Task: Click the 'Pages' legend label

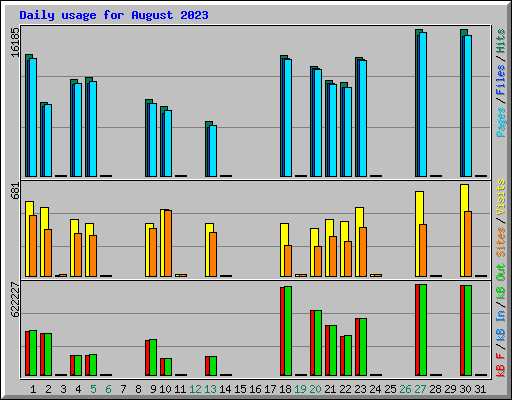Action: pos(501,122)
